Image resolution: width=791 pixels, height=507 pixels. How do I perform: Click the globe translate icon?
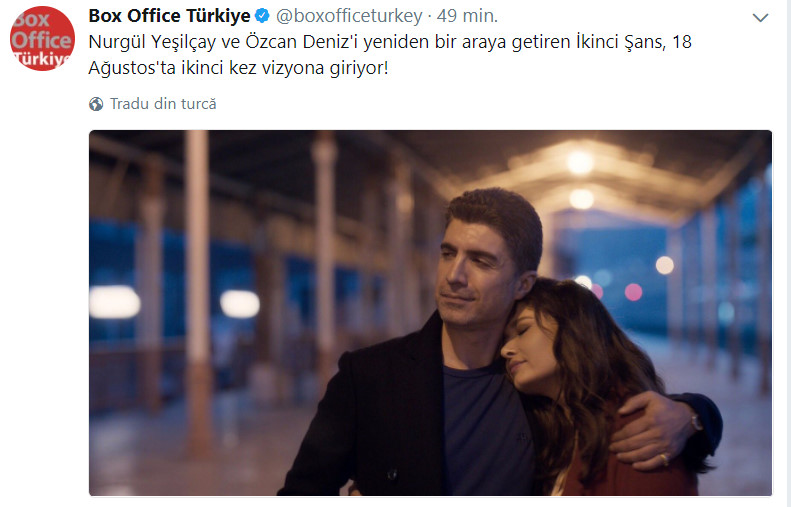96,104
